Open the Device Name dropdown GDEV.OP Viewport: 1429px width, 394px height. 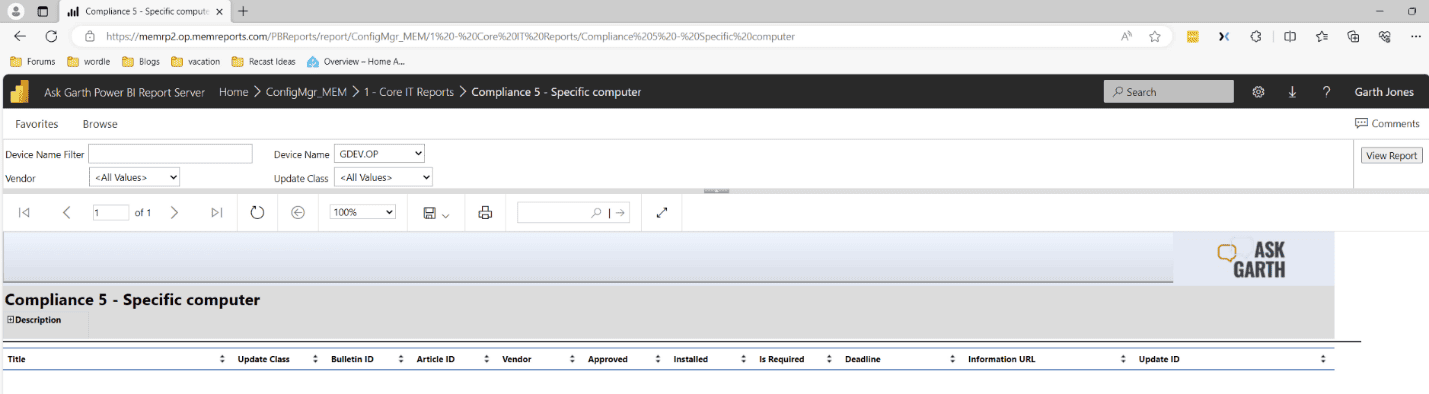tap(380, 154)
